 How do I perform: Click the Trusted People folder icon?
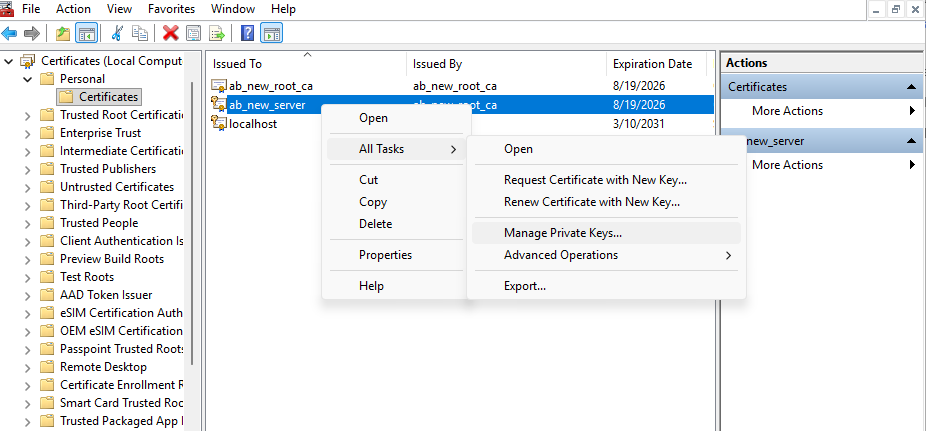point(47,223)
